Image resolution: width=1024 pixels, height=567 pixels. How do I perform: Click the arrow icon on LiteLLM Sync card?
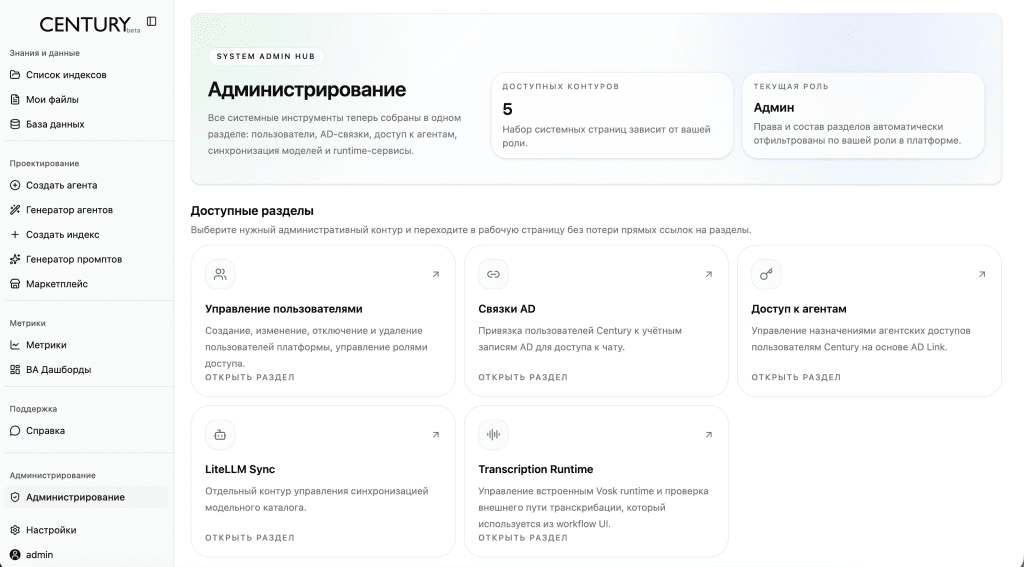(436, 434)
